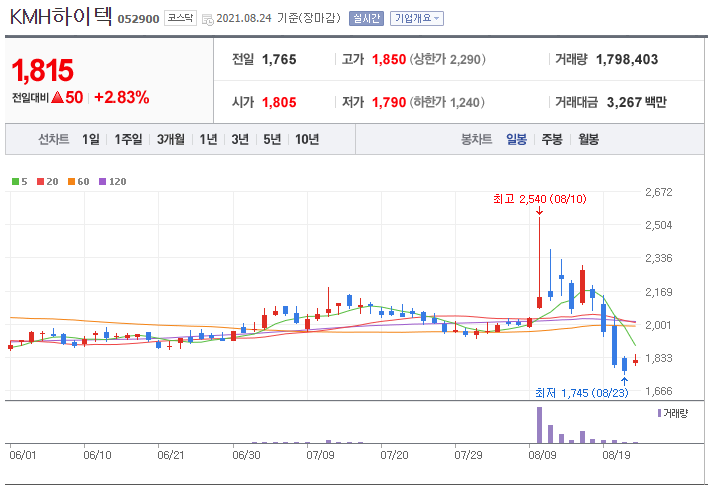Switch to 주봉 candle chart
Image resolution: width=708 pixels, height=485 pixels.
click(x=552, y=139)
